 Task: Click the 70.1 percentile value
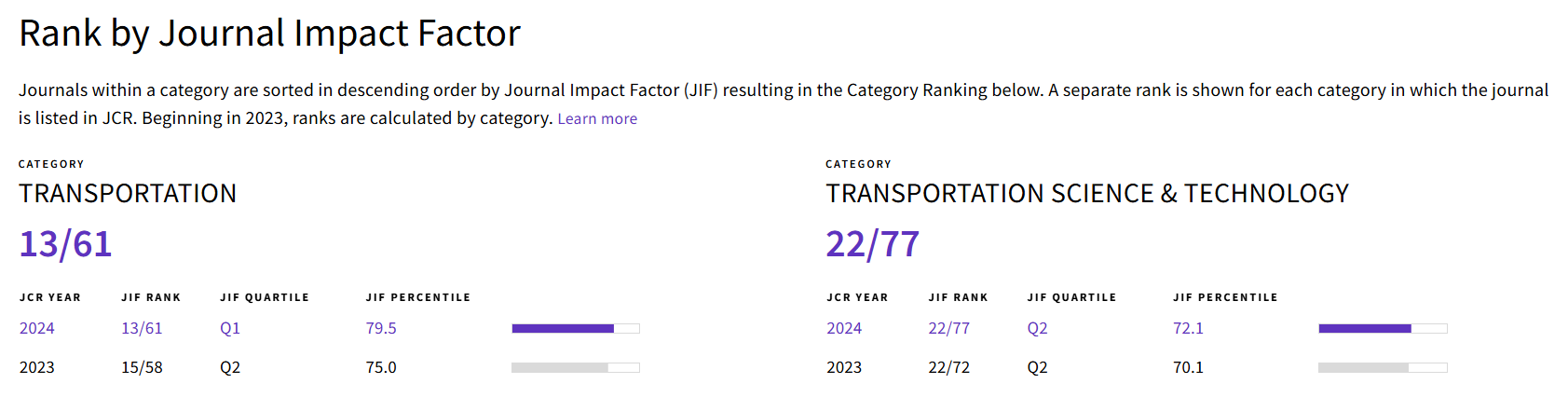[x=1188, y=367]
